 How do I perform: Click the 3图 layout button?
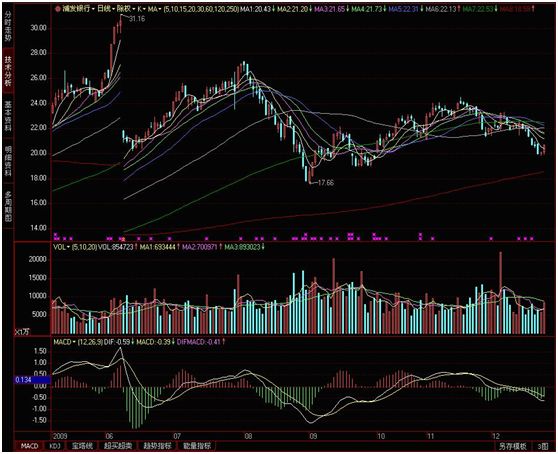(x=543, y=446)
